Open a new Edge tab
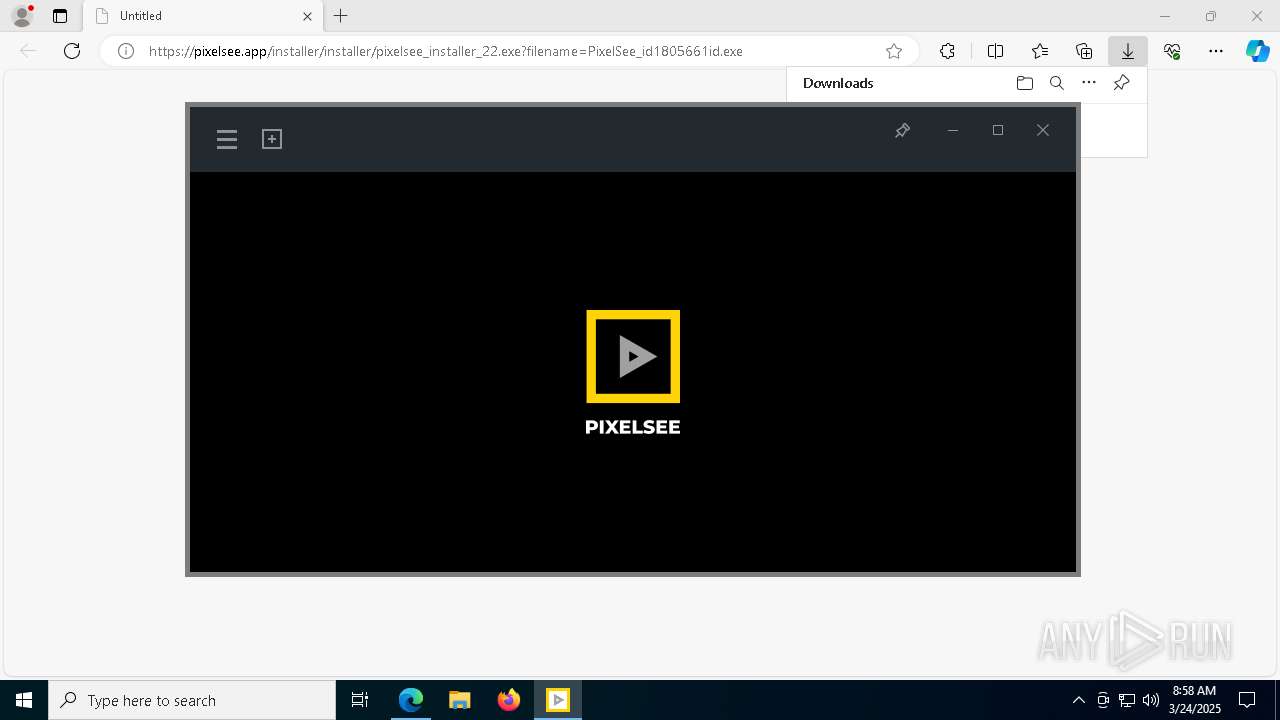The image size is (1280, 720). tap(341, 16)
